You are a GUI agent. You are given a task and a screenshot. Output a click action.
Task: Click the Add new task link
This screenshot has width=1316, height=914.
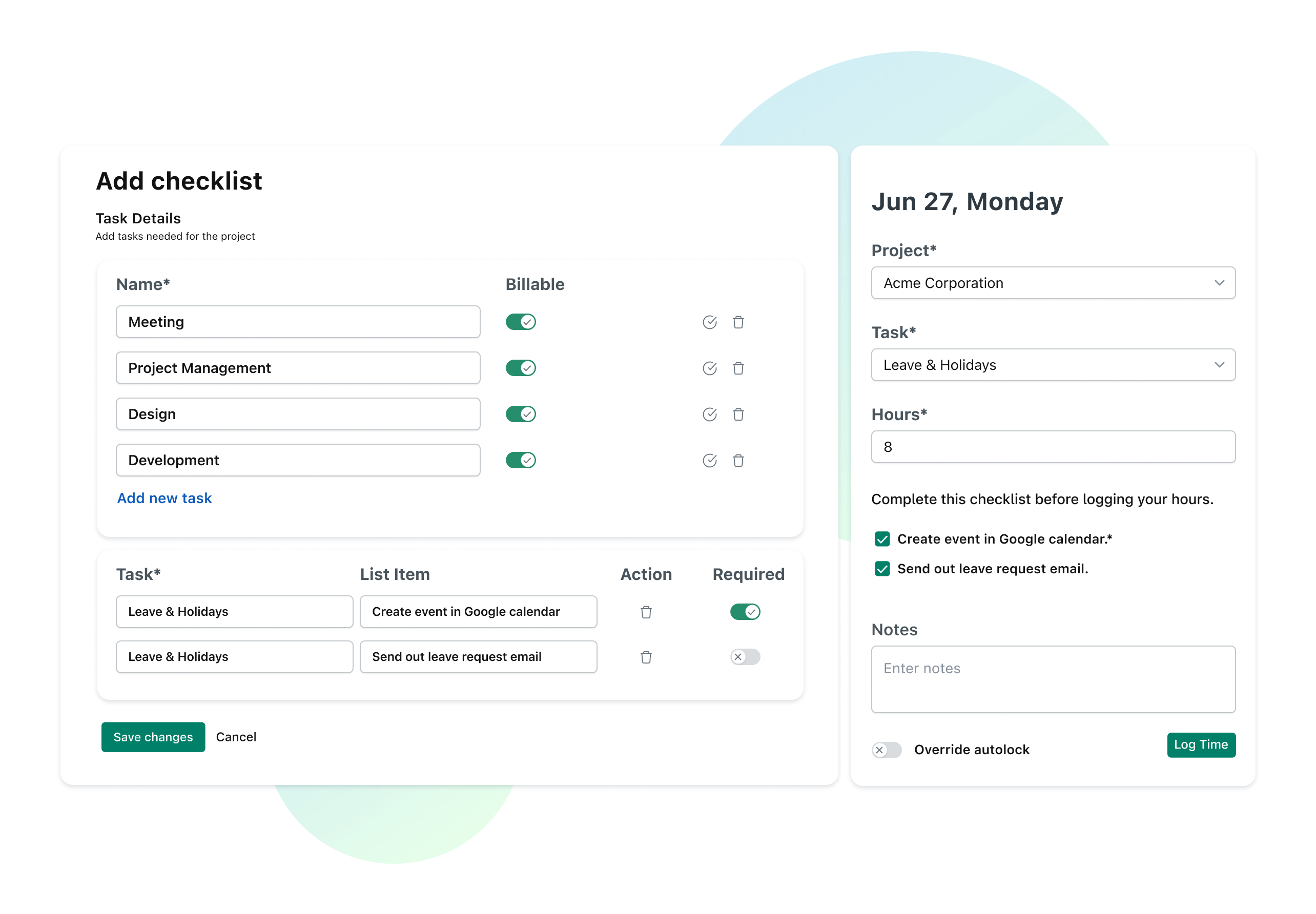click(x=166, y=498)
